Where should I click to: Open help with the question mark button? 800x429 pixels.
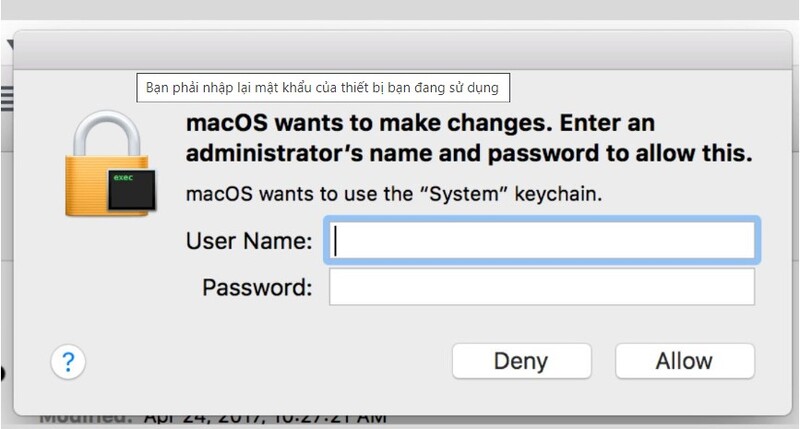tap(68, 362)
